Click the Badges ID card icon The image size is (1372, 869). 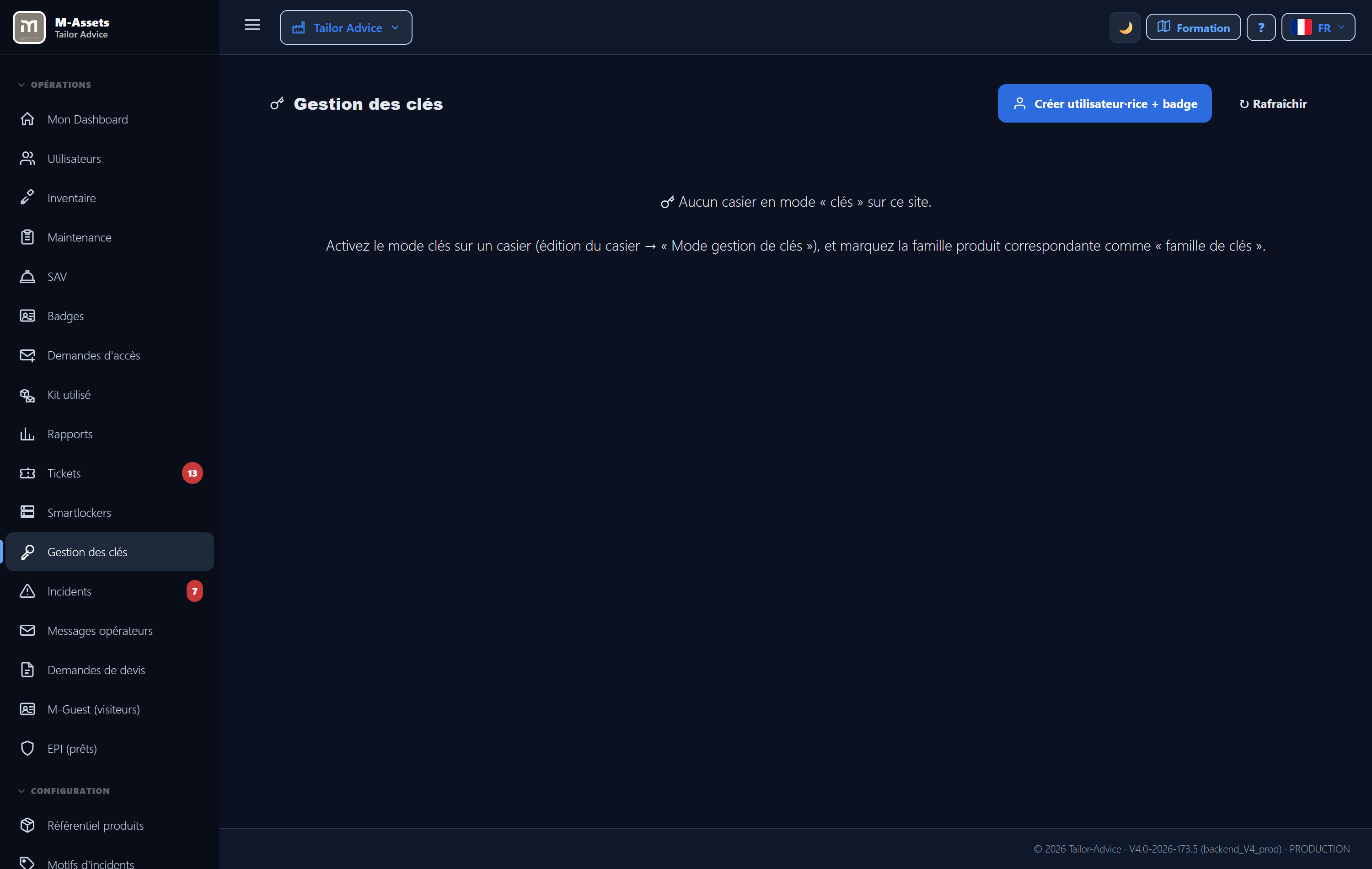pos(27,316)
